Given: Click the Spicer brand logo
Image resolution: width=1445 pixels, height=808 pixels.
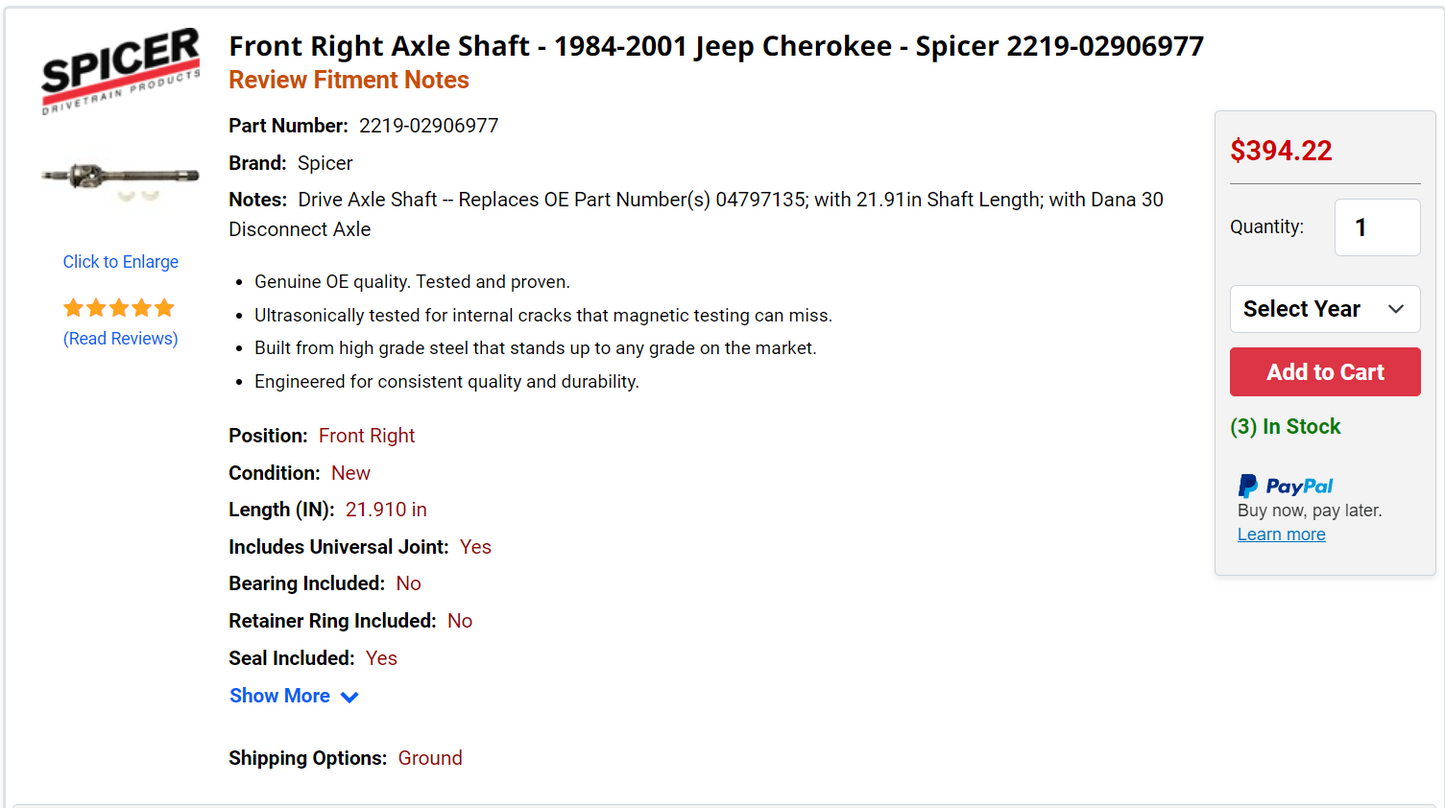Looking at the screenshot, I should [x=119, y=68].
